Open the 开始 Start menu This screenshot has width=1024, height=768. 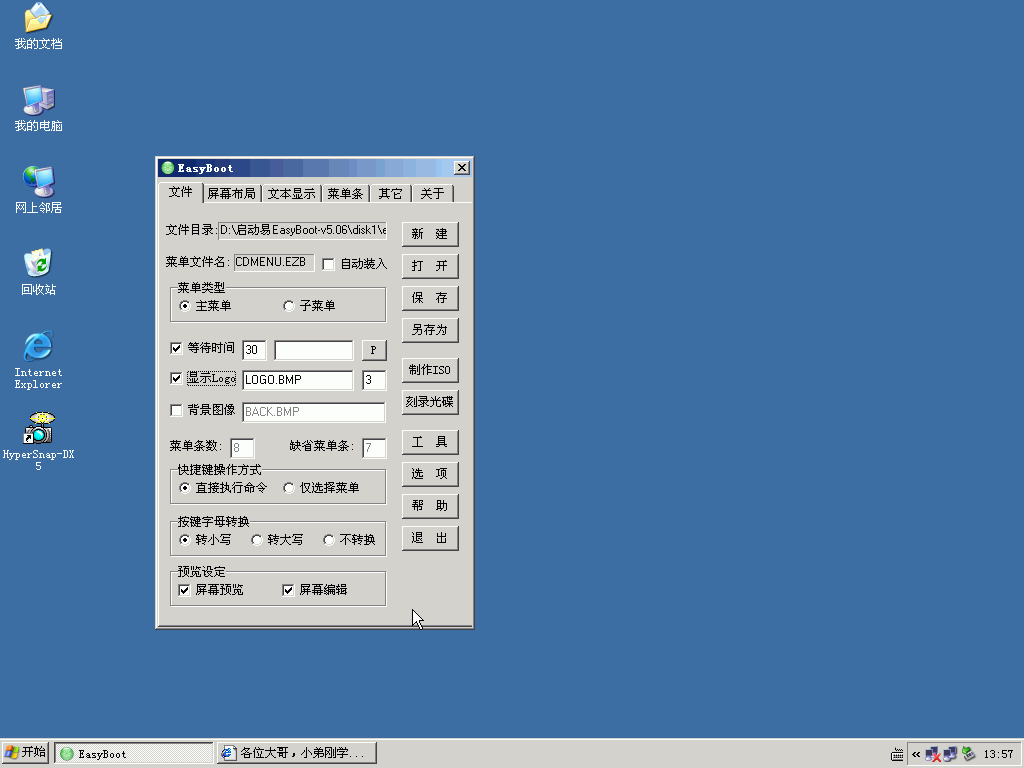(x=25, y=753)
